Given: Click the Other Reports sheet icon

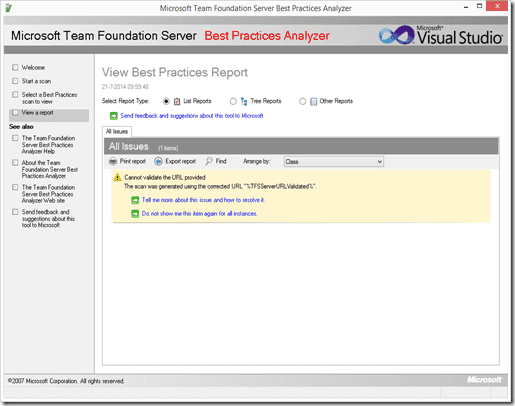Looking at the screenshot, I should [313, 101].
